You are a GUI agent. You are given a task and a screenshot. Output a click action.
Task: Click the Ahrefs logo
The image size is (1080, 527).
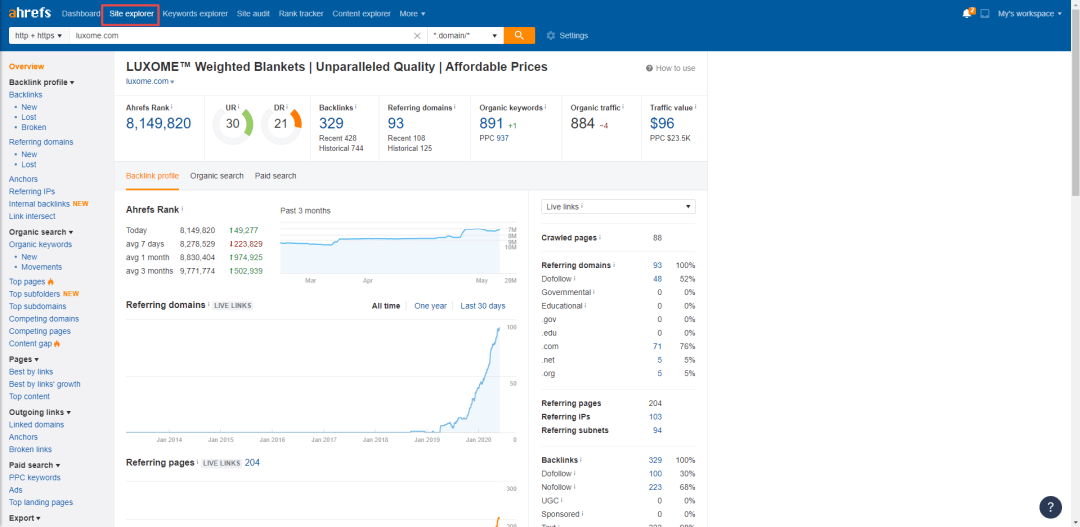point(29,13)
